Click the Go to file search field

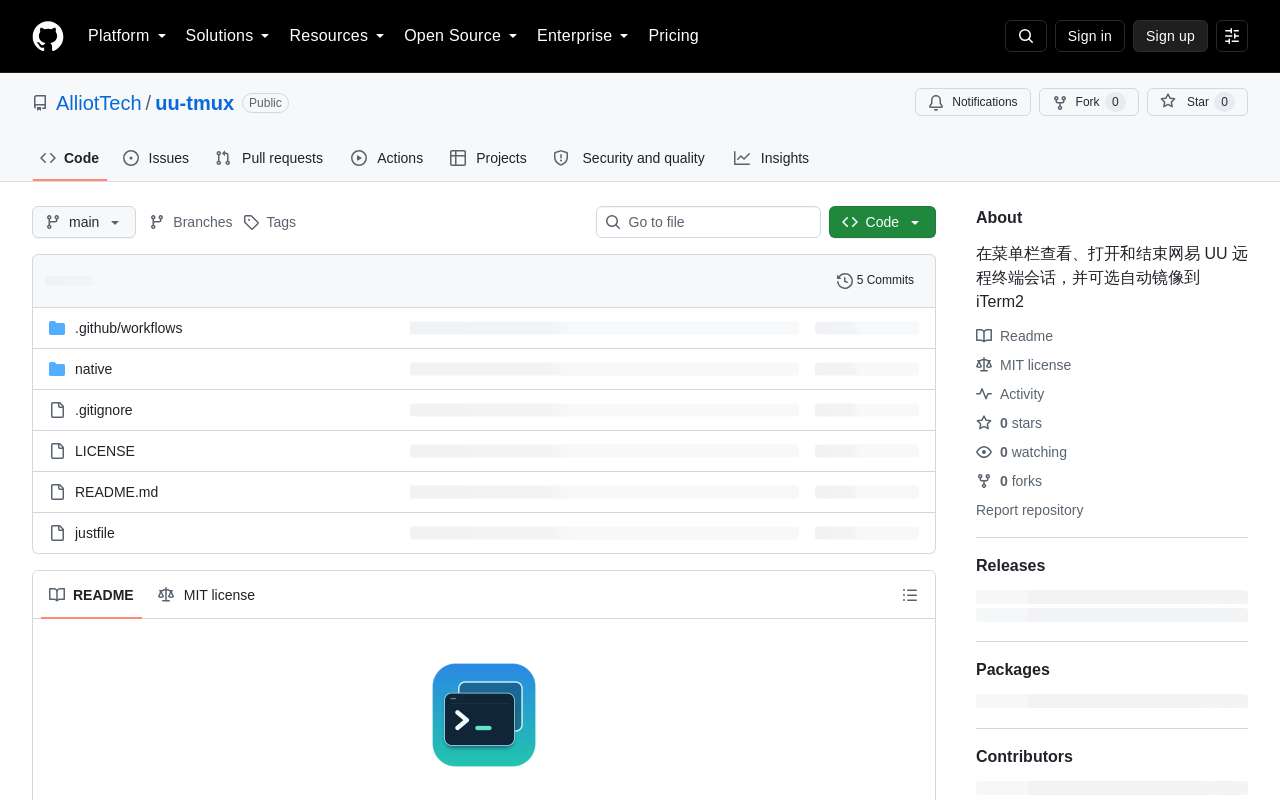point(708,222)
